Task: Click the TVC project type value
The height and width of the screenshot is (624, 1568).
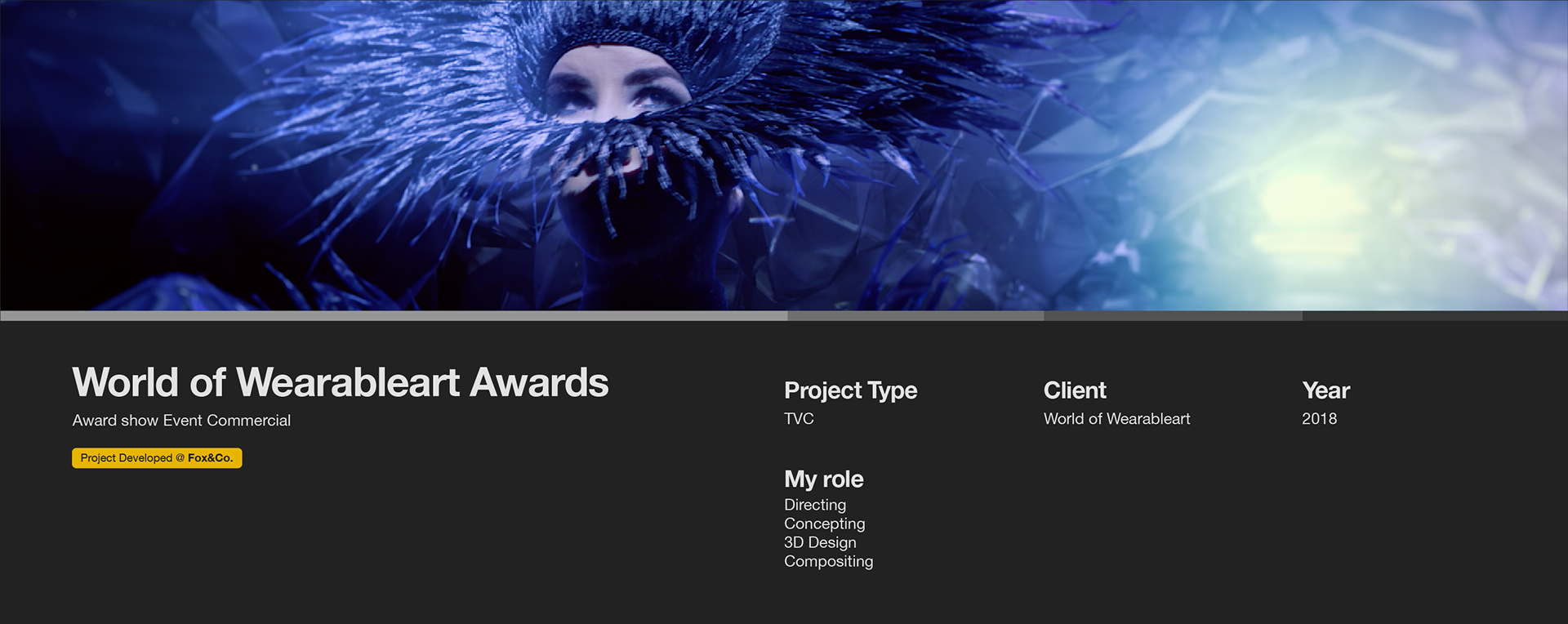Action: (x=799, y=419)
